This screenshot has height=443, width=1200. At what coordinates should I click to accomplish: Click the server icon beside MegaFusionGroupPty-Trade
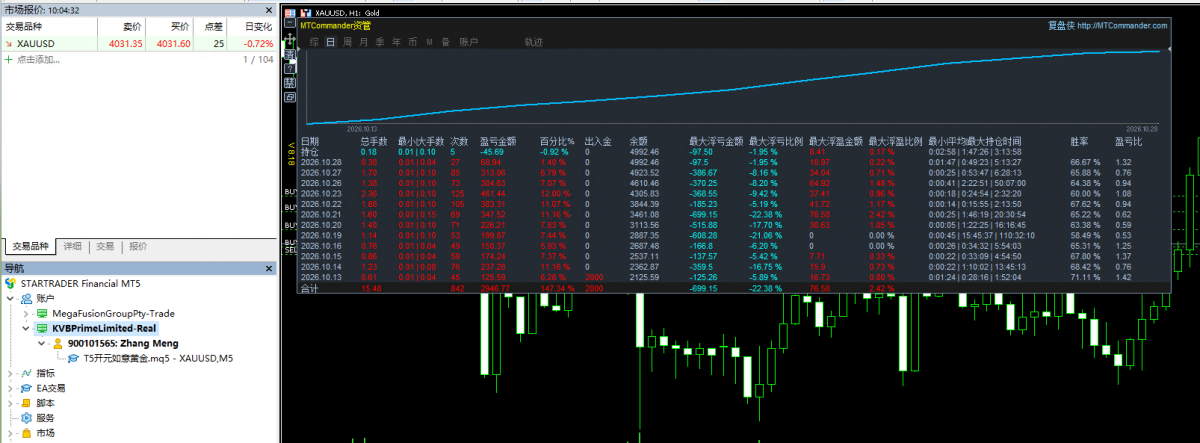coord(42,313)
